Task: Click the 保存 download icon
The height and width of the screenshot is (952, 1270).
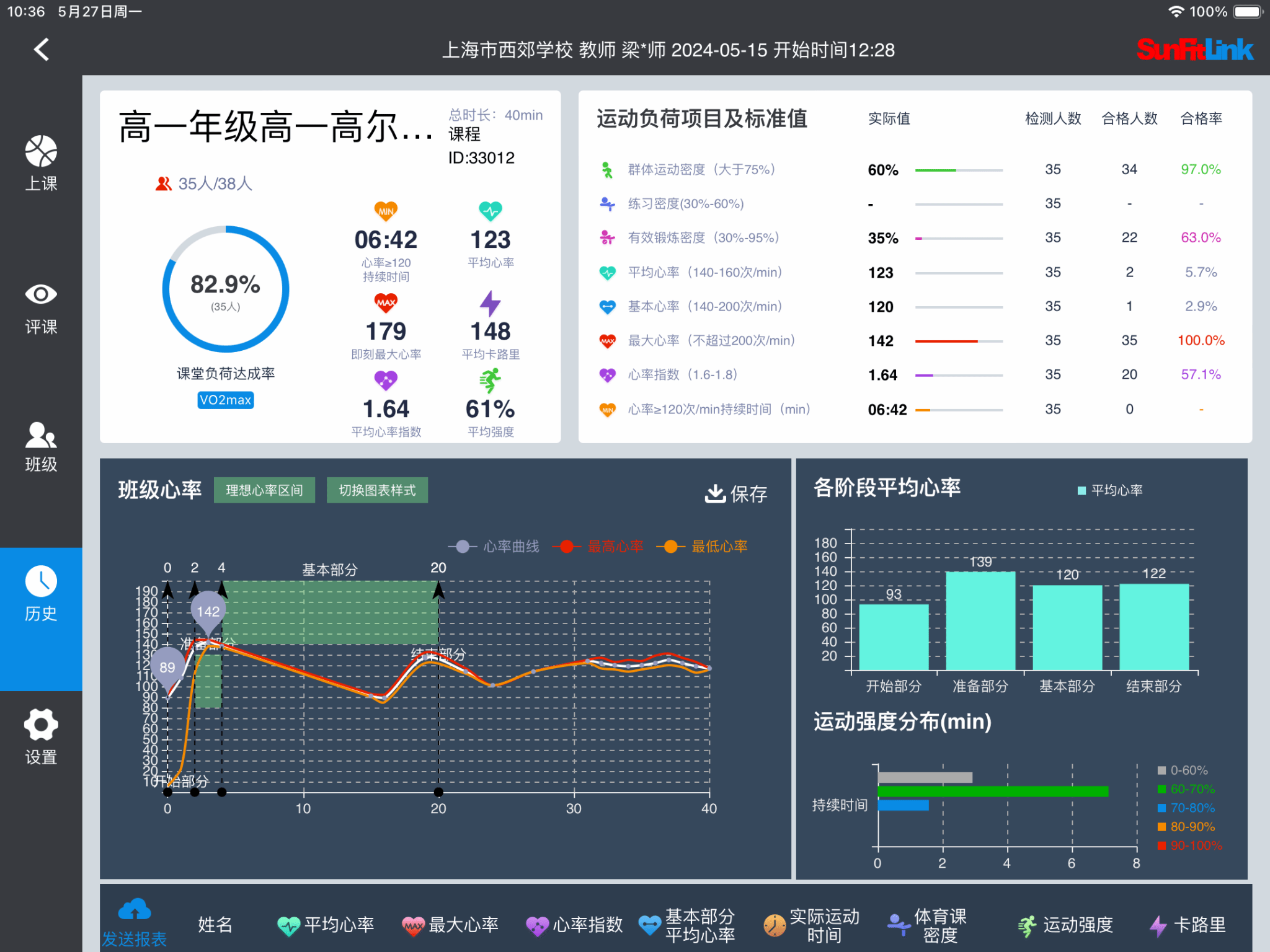Action: pos(715,493)
